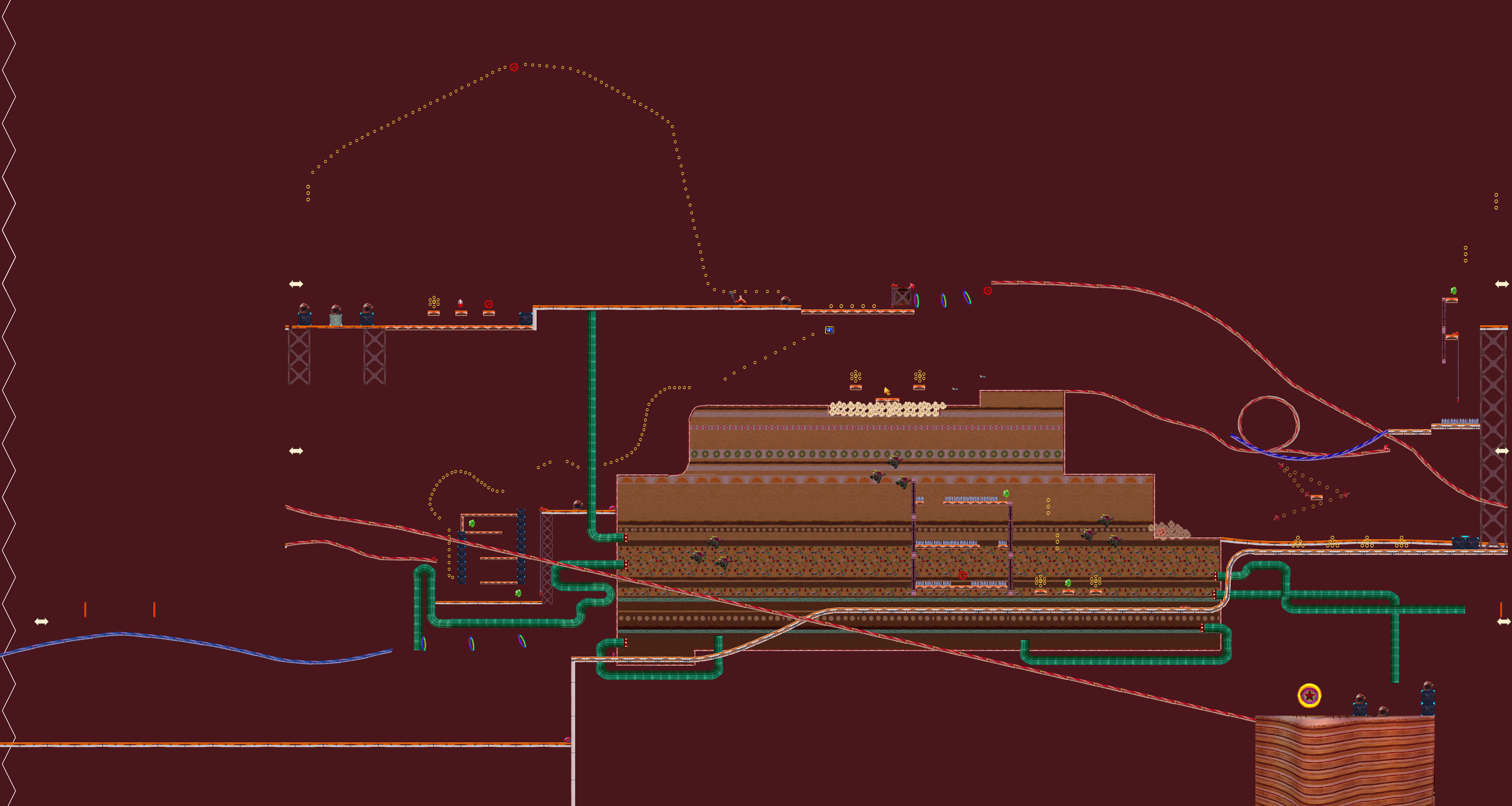Screen dimensions: 1512x806
Task: Click the ring cluster right above the cookie pile
Action: [920, 376]
